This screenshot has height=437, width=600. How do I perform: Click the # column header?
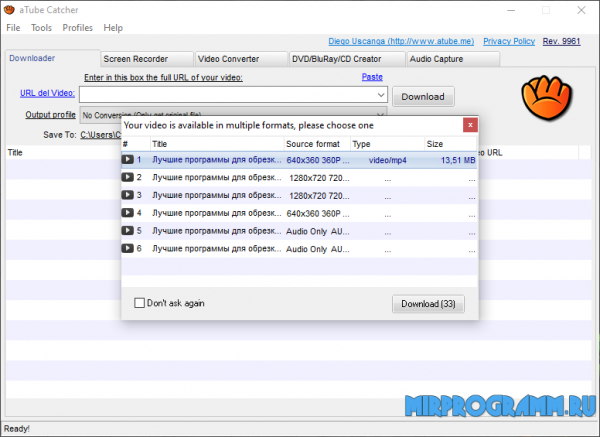click(x=135, y=144)
